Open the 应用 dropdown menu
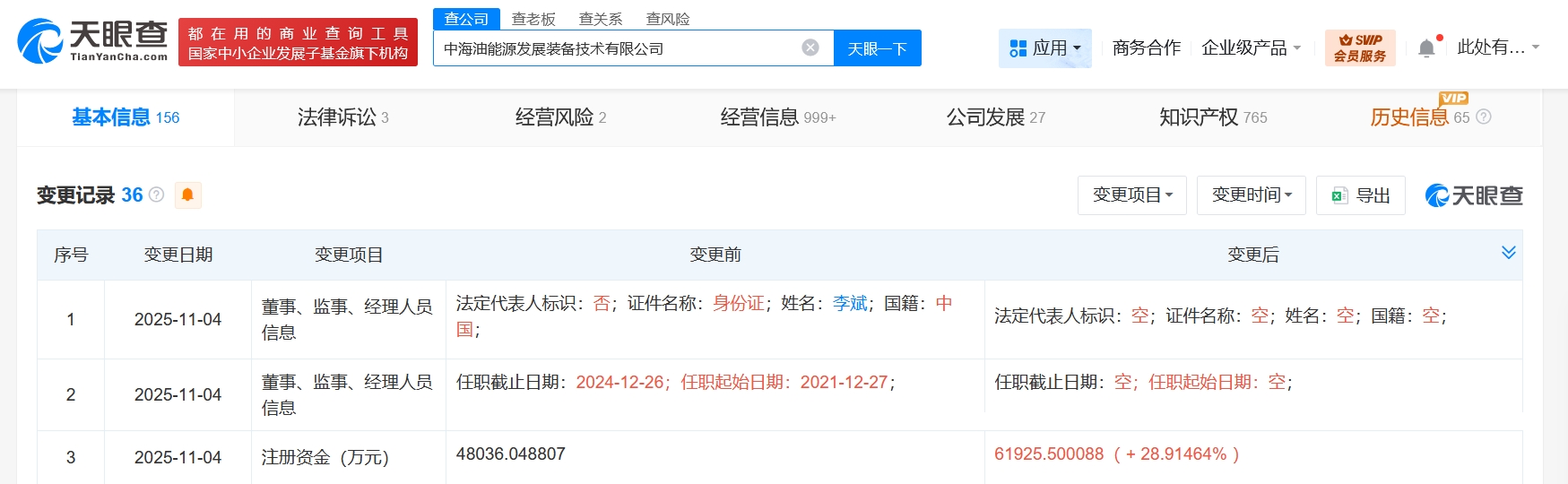This screenshot has height=484, width=1568. pyautogui.click(x=1044, y=48)
